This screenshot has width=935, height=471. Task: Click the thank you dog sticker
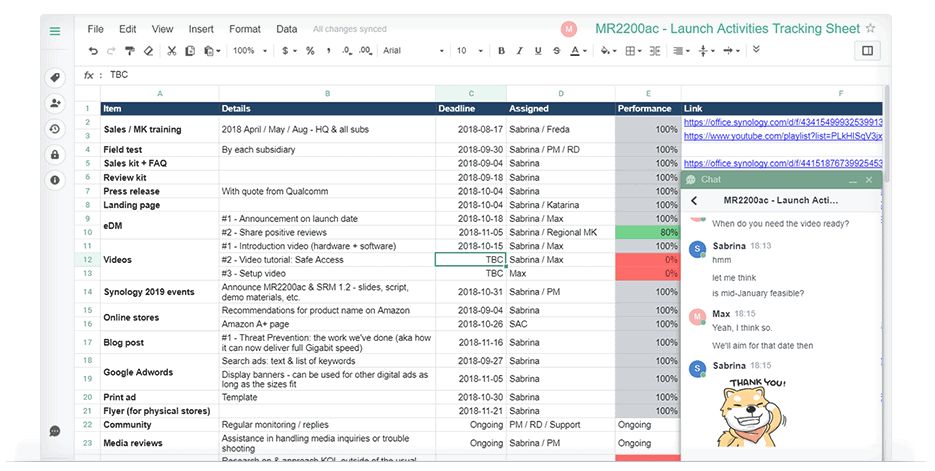753,411
